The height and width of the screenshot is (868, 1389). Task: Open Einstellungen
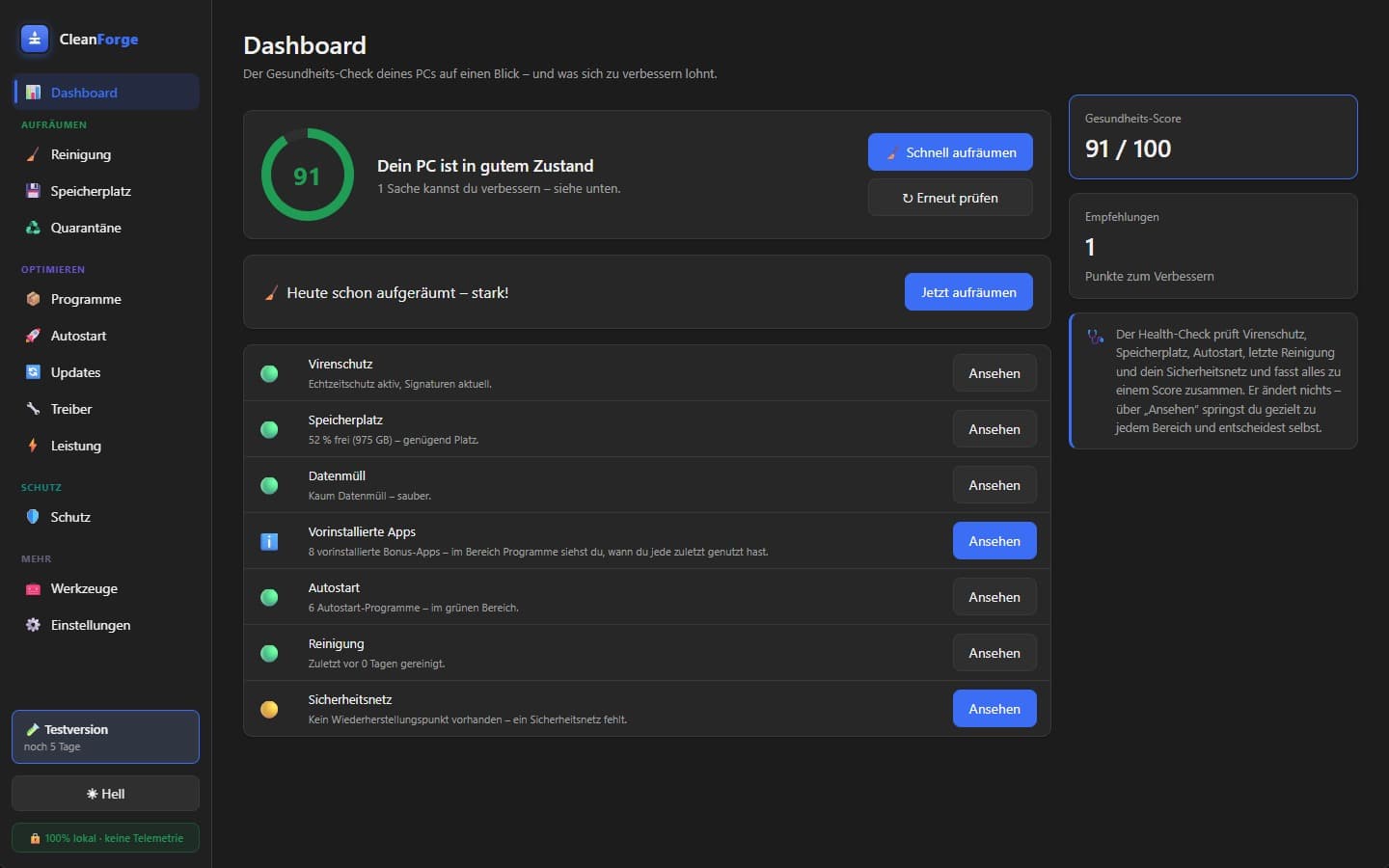click(x=105, y=625)
